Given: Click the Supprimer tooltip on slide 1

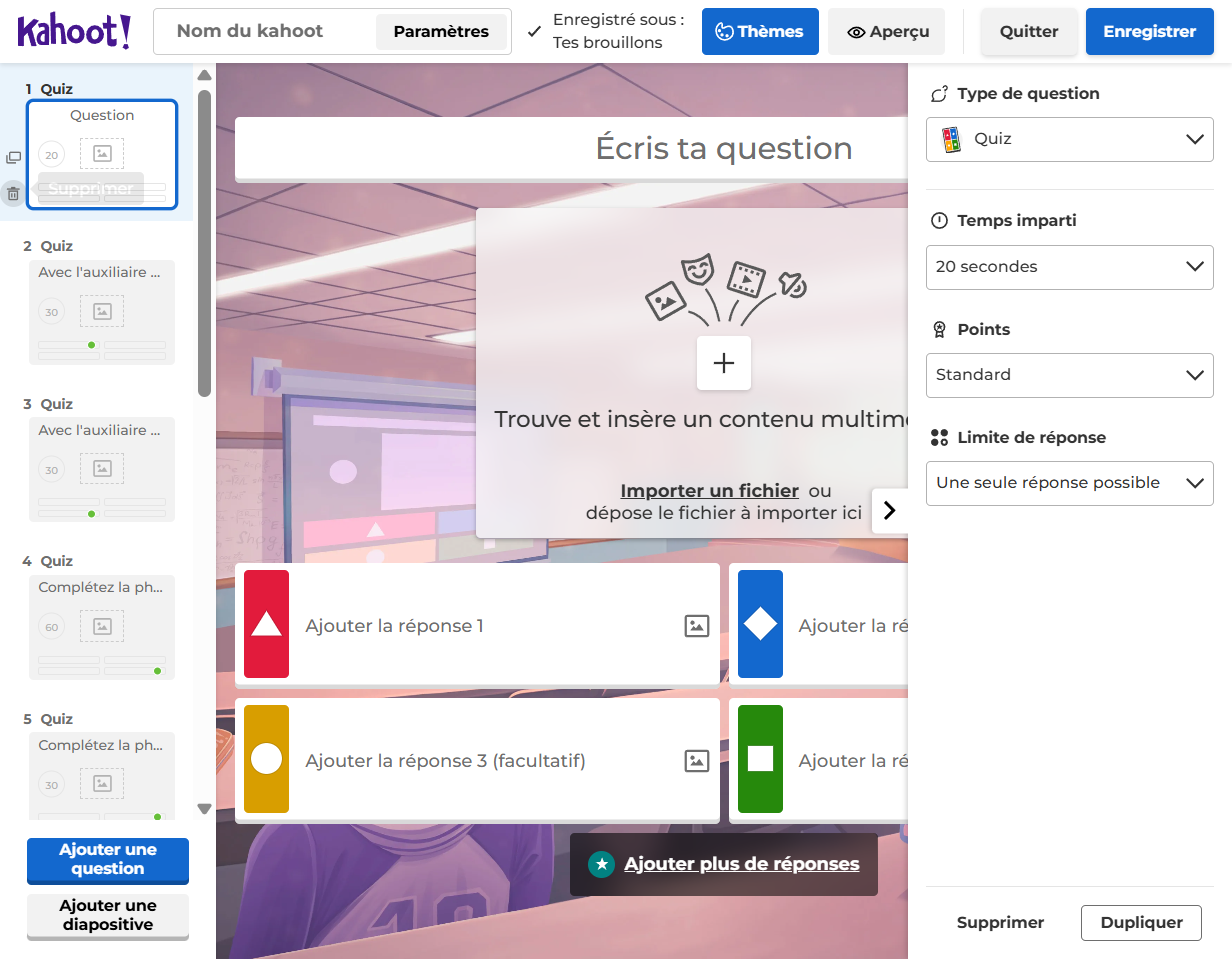Looking at the screenshot, I should tap(91, 189).
